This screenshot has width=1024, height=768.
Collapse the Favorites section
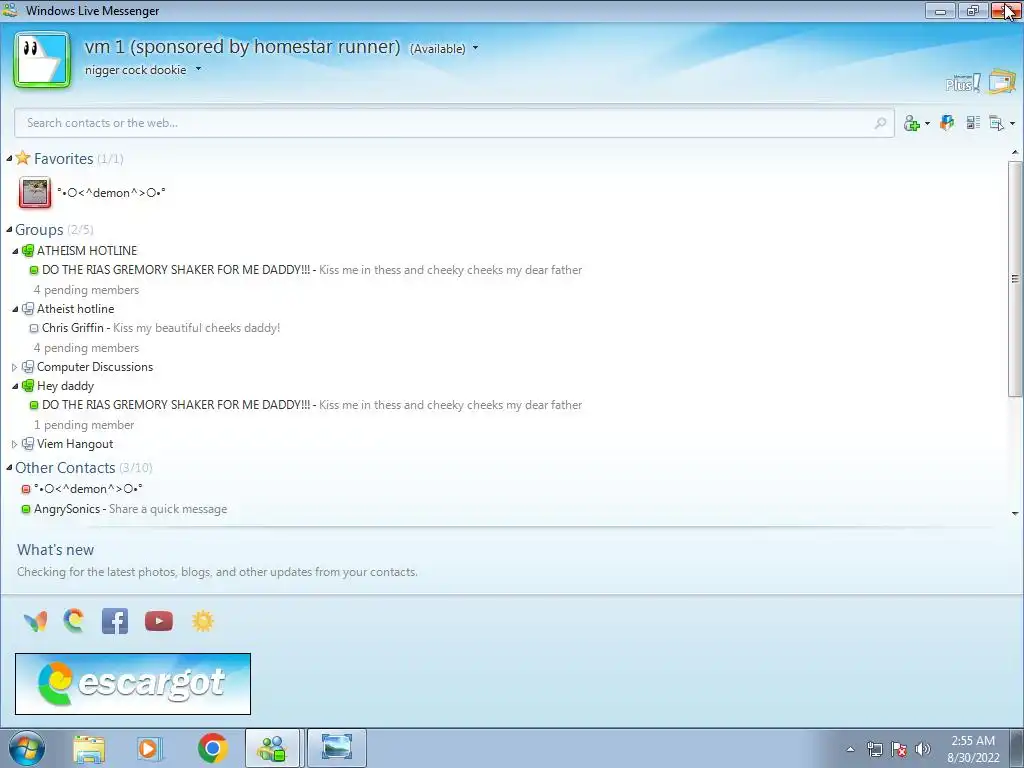pos(9,159)
